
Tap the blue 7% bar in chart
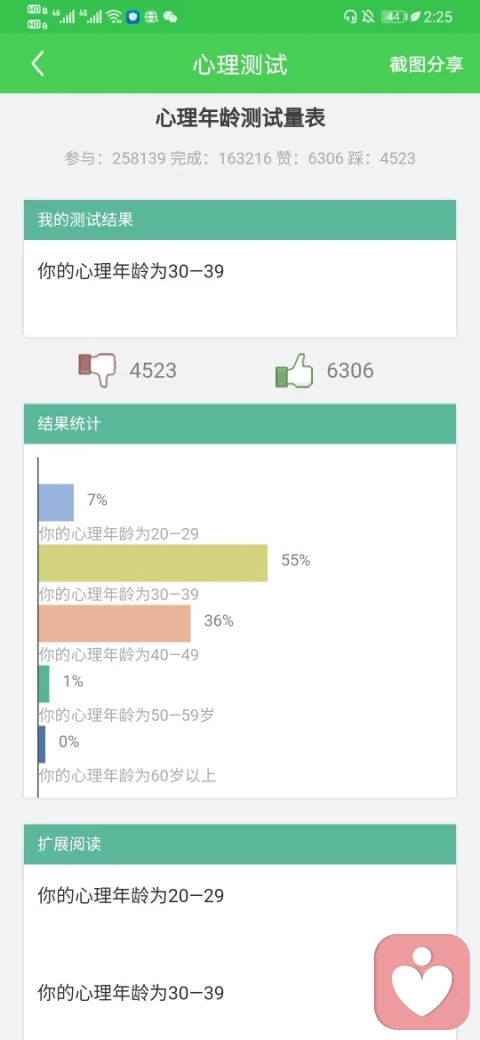click(x=56, y=503)
